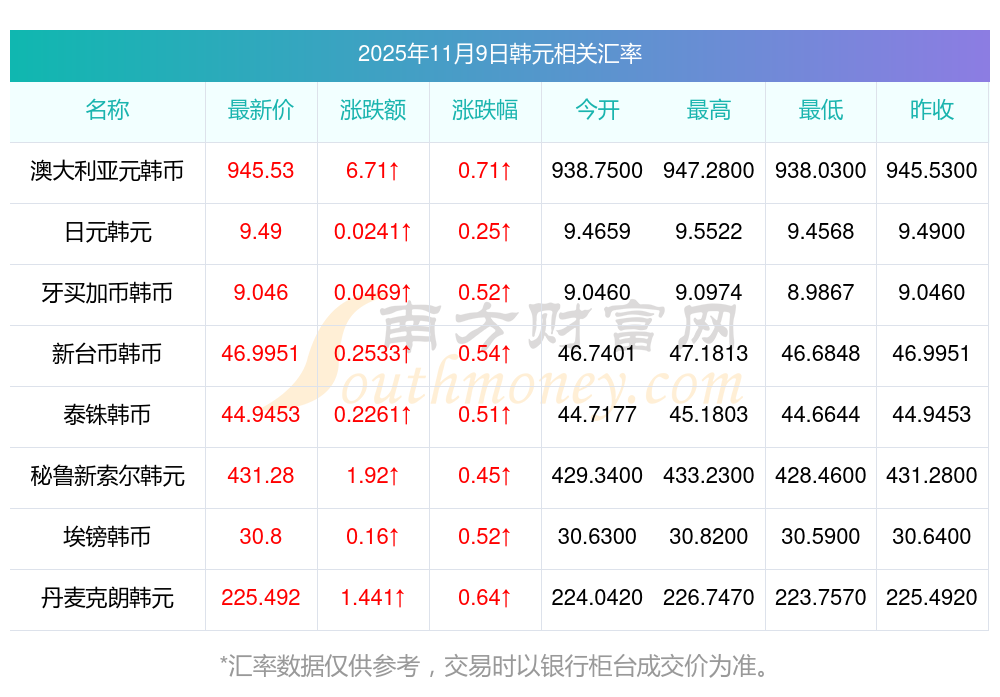Select the 最高 column header
The height and width of the screenshot is (697, 1000).
tap(709, 110)
